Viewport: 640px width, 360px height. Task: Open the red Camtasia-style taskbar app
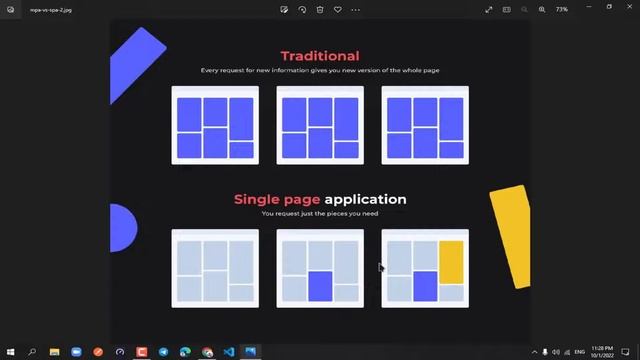(142, 352)
